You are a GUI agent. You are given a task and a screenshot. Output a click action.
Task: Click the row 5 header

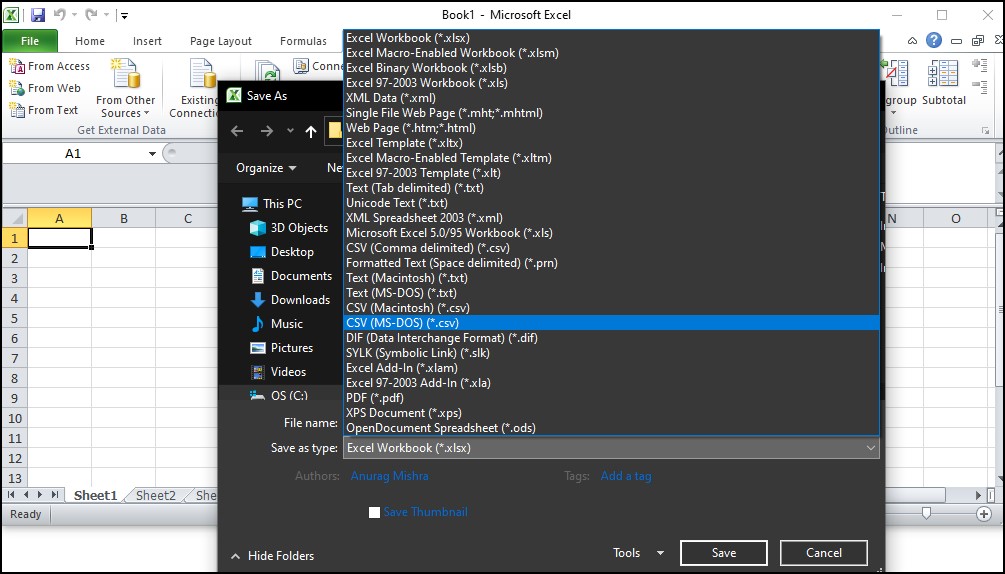coord(14,318)
